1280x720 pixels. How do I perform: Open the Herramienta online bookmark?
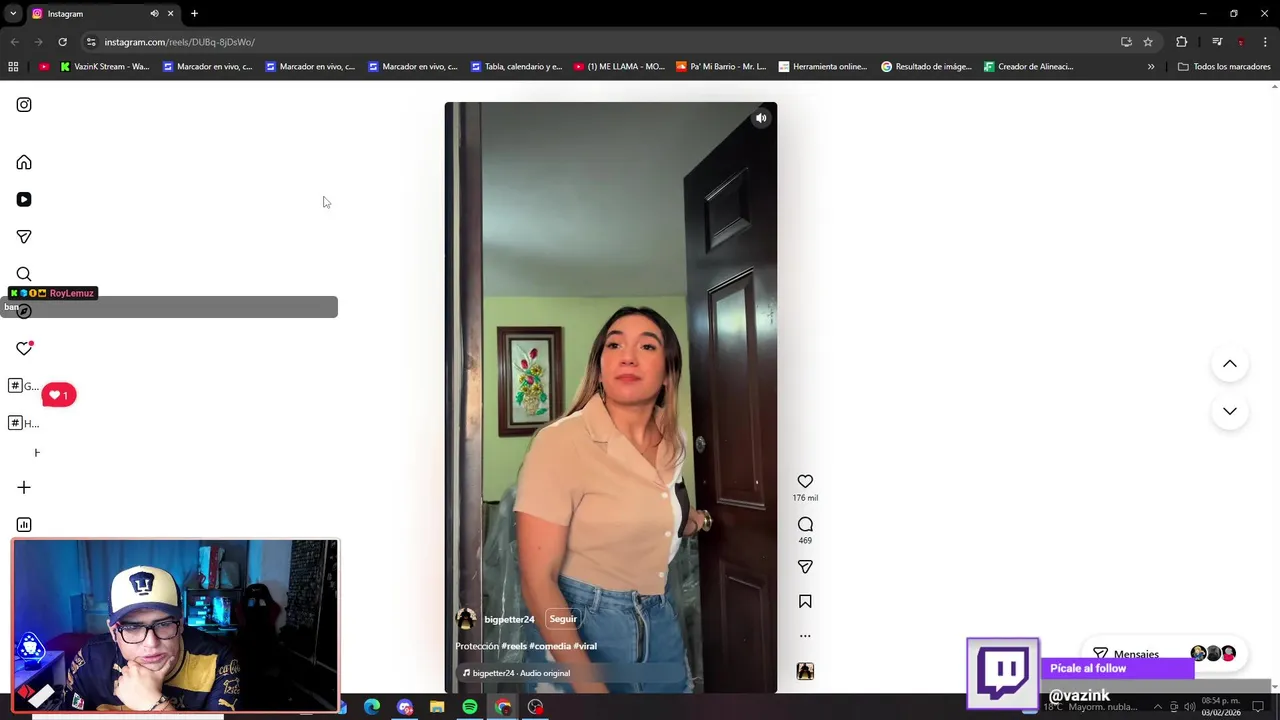tap(823, 67)
